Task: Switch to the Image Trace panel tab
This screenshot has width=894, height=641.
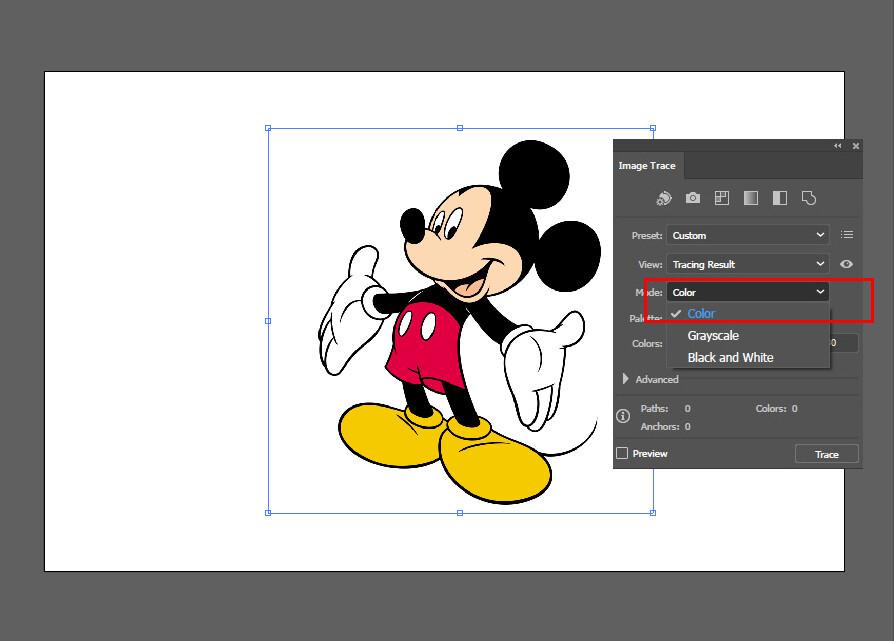Action: [x=647, y=165]
